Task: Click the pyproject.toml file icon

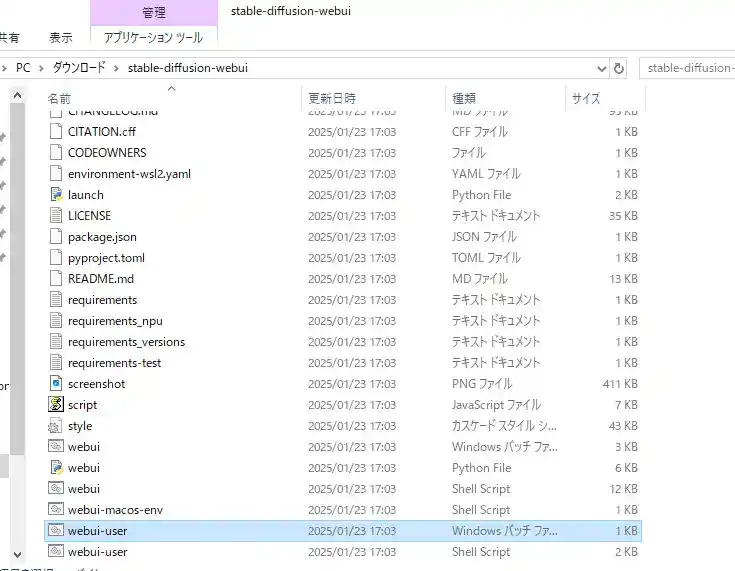Action: tap(56, 258)
